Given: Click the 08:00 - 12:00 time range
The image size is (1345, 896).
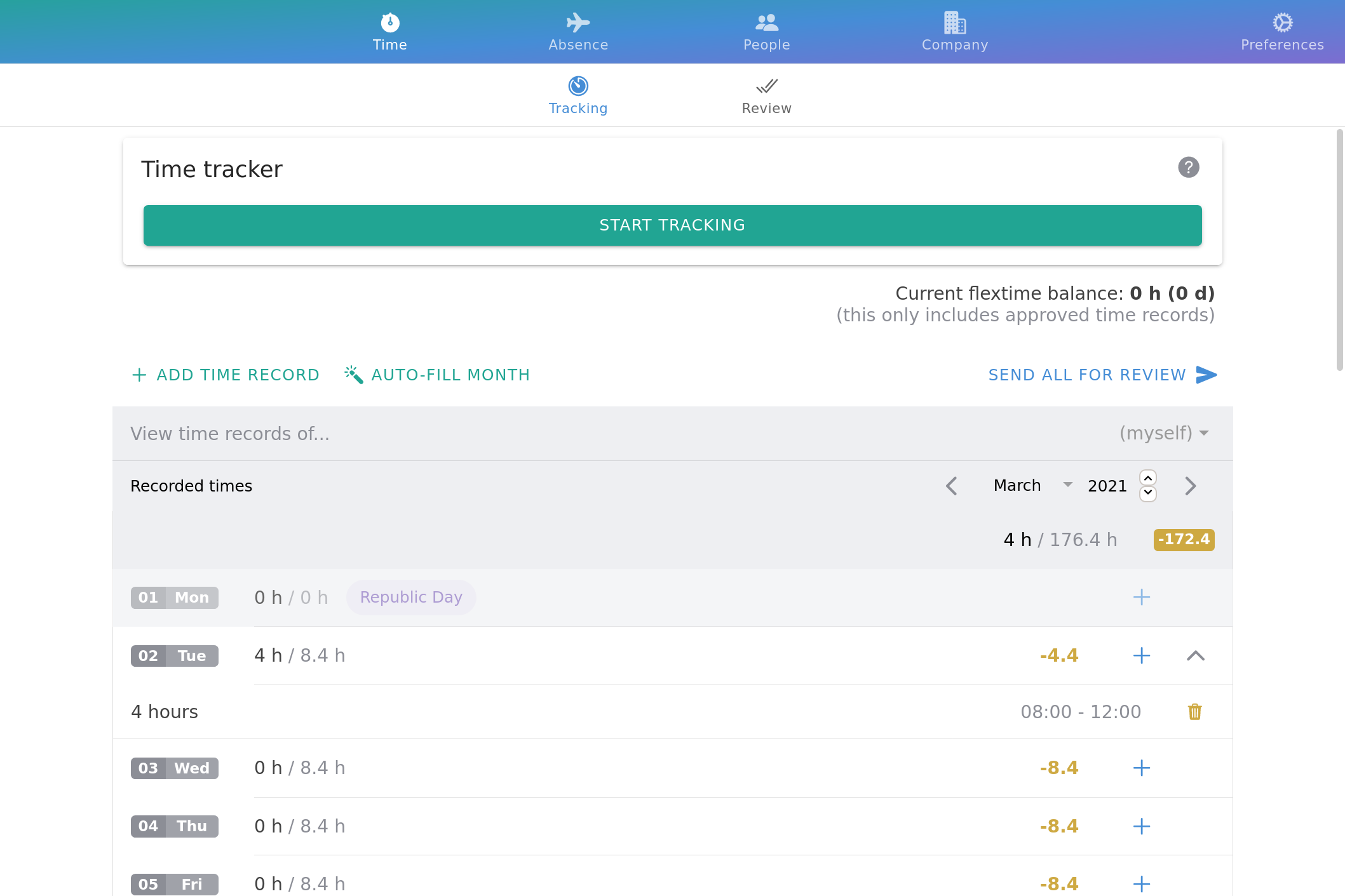Looking at the screenshot, I should [1081, 712].
